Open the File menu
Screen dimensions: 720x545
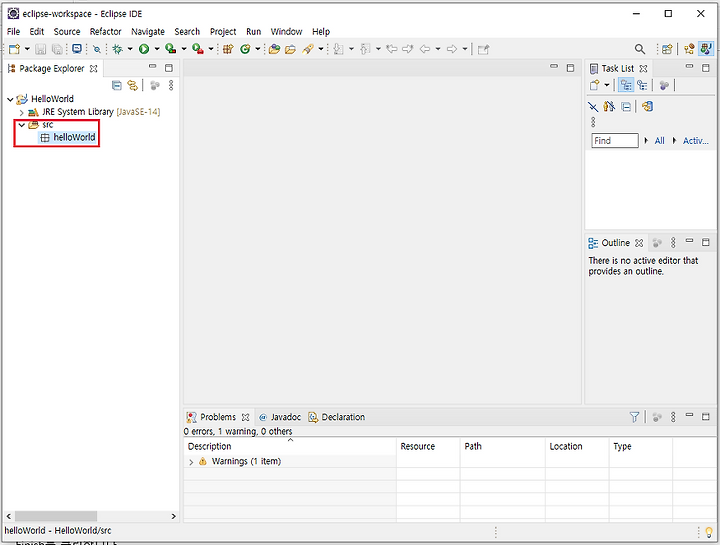13,32
